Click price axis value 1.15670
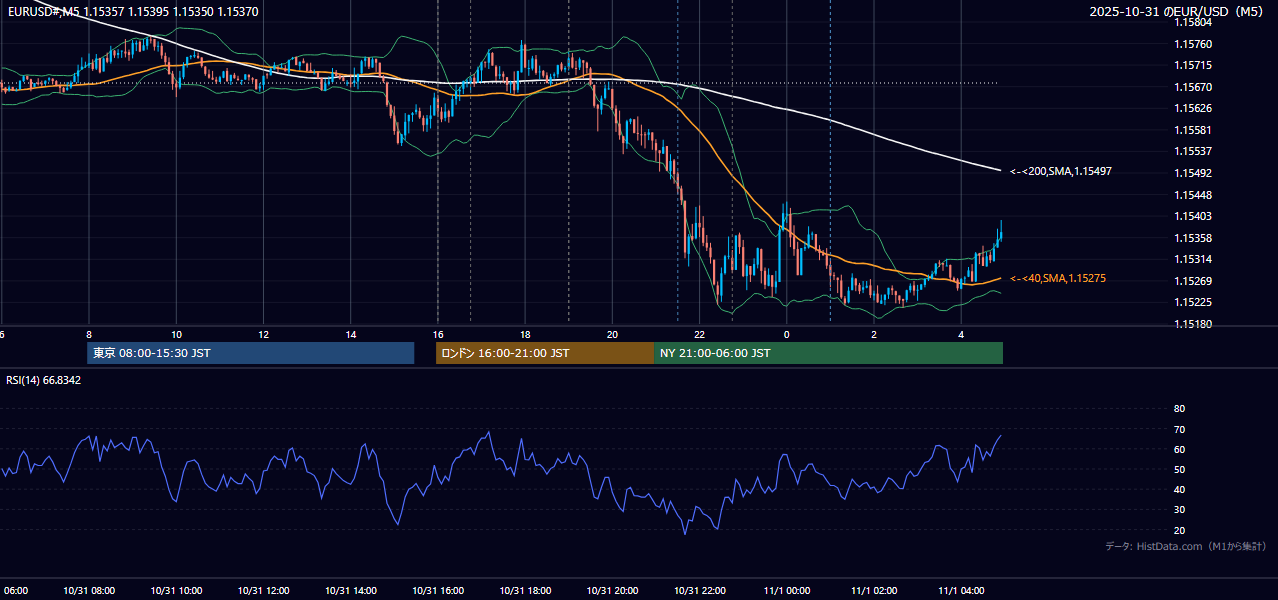The height and width of the screenshot is (600, 1278). pos(1193,87)
